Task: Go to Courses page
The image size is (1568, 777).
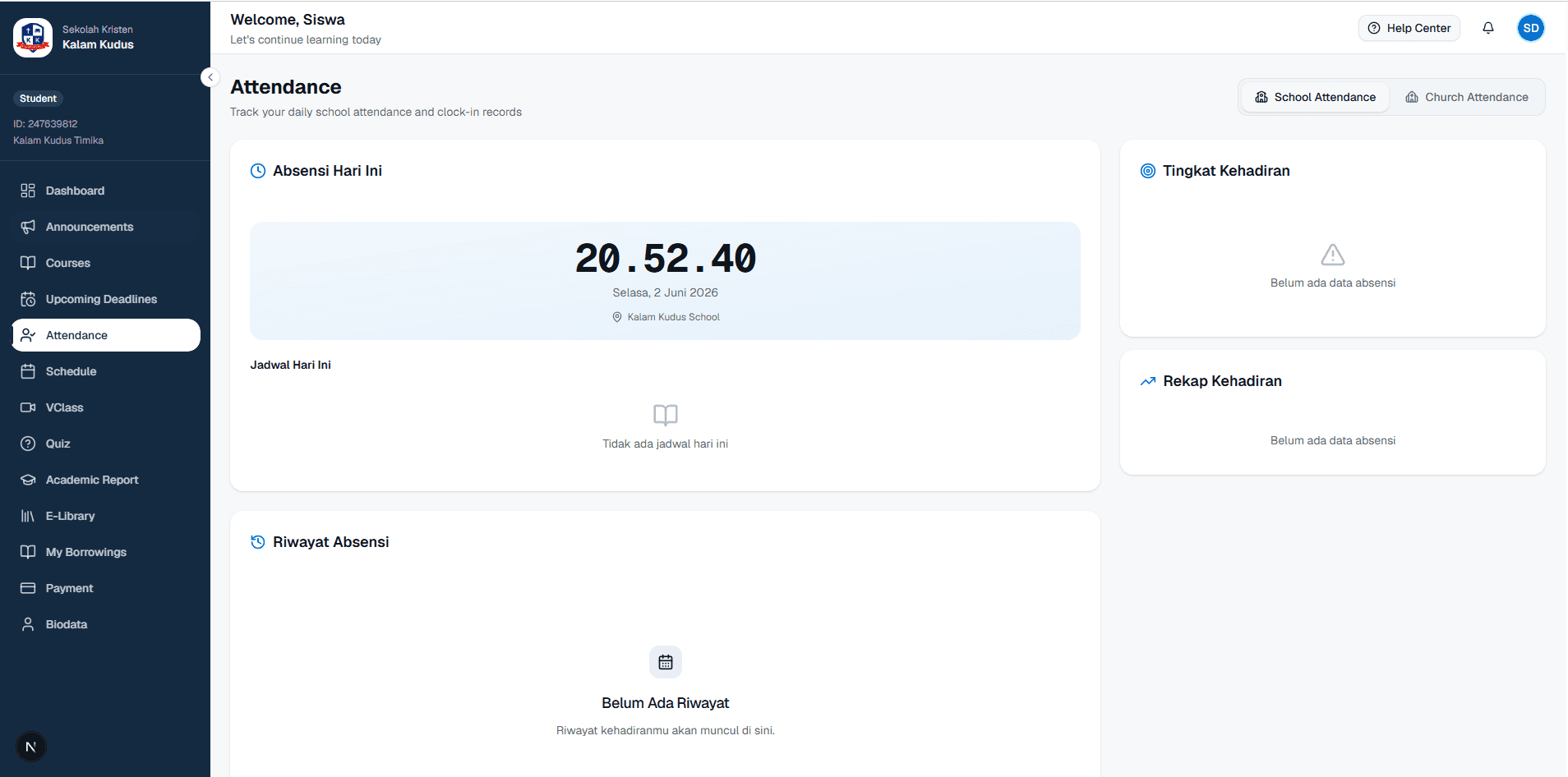Action: (105, 263)
